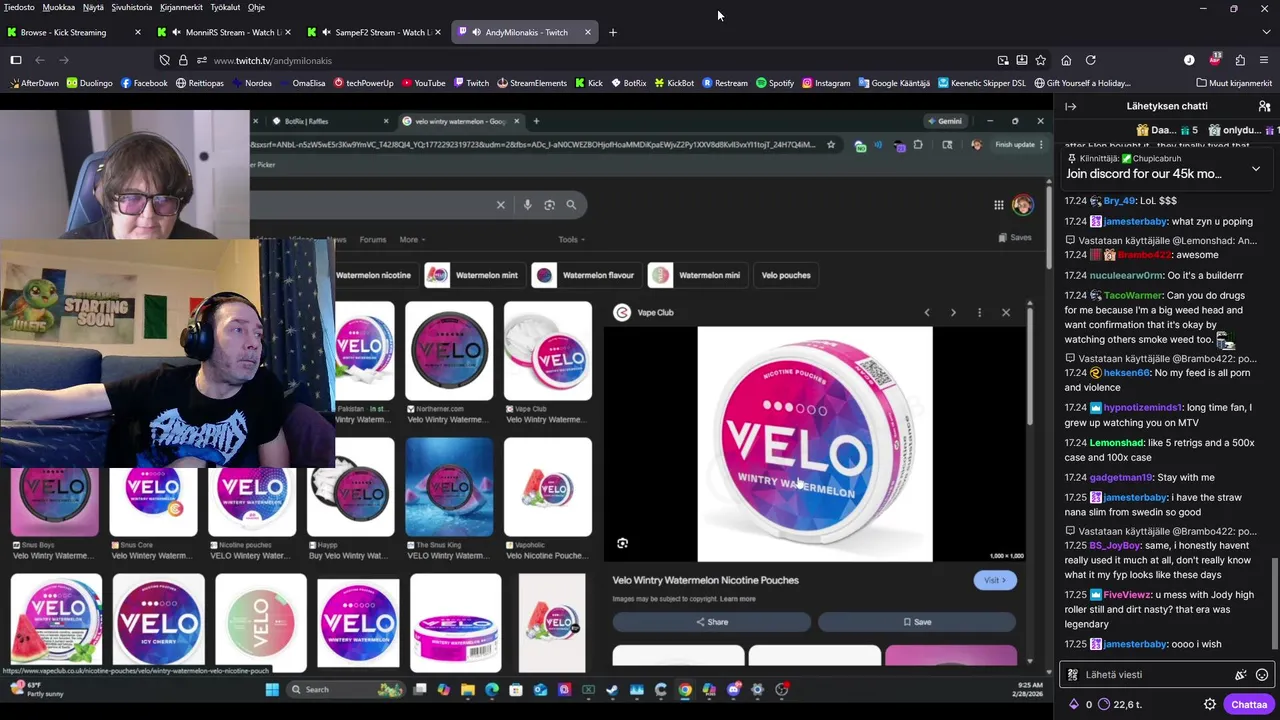Click the purple Chattaa send button
This screenshot has width=1280, height=720.
[1249, 704]
